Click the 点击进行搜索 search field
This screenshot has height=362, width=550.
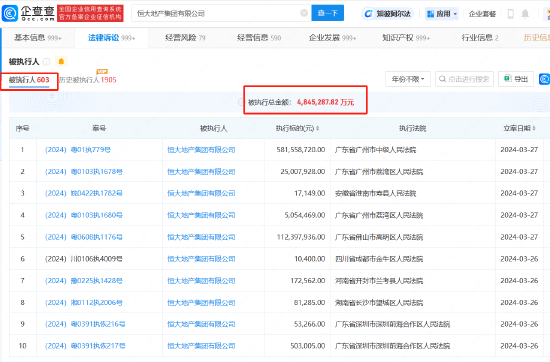click(x=464, y=79)
